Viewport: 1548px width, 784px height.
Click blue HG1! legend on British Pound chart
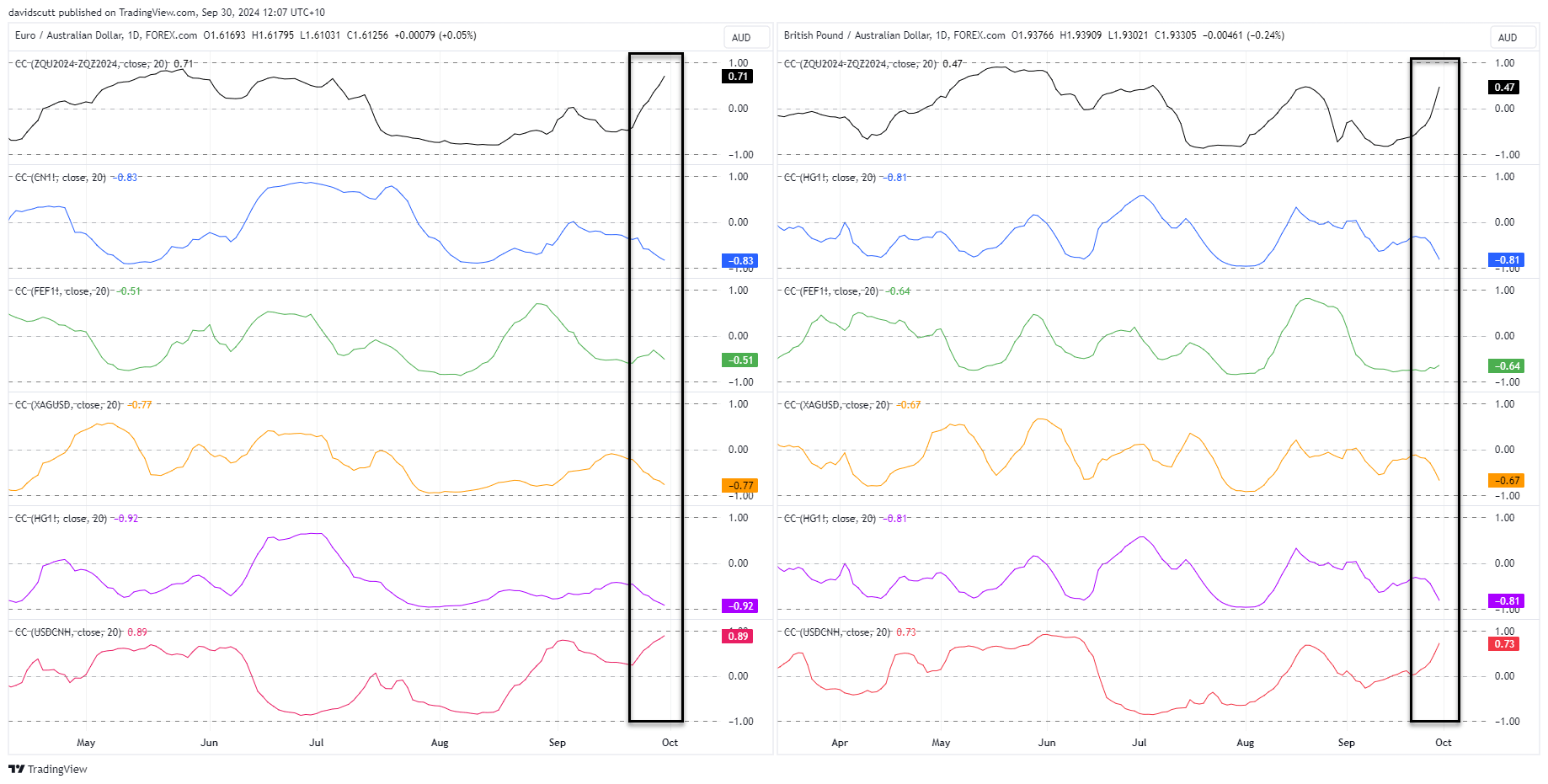(x=846, y=178)
